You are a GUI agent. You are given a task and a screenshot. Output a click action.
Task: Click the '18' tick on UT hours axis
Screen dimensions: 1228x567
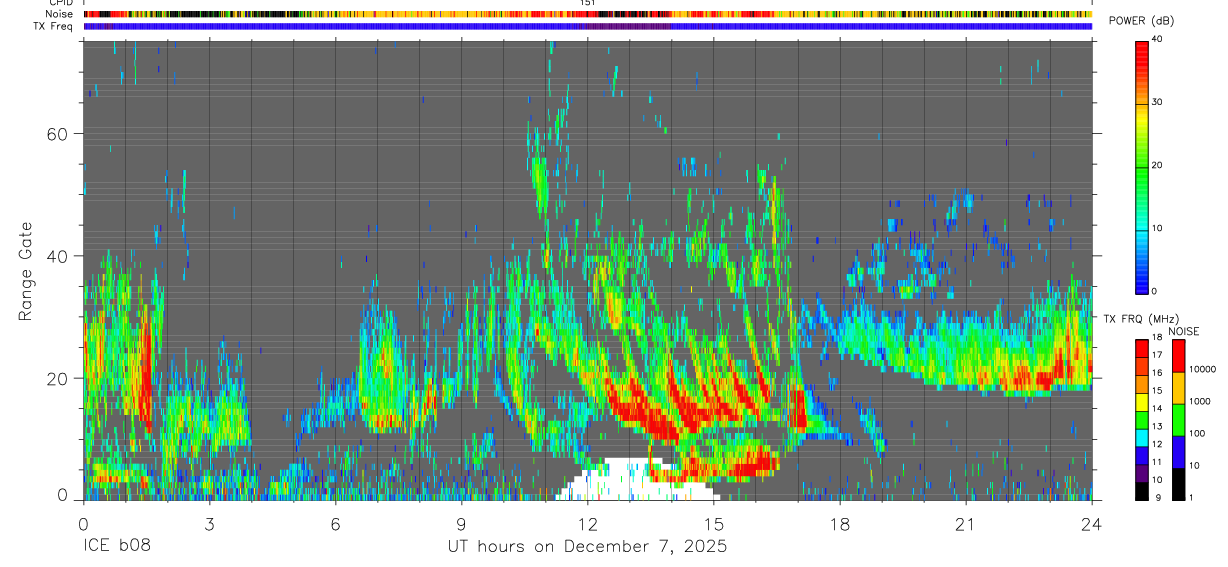tap(840, 523)
